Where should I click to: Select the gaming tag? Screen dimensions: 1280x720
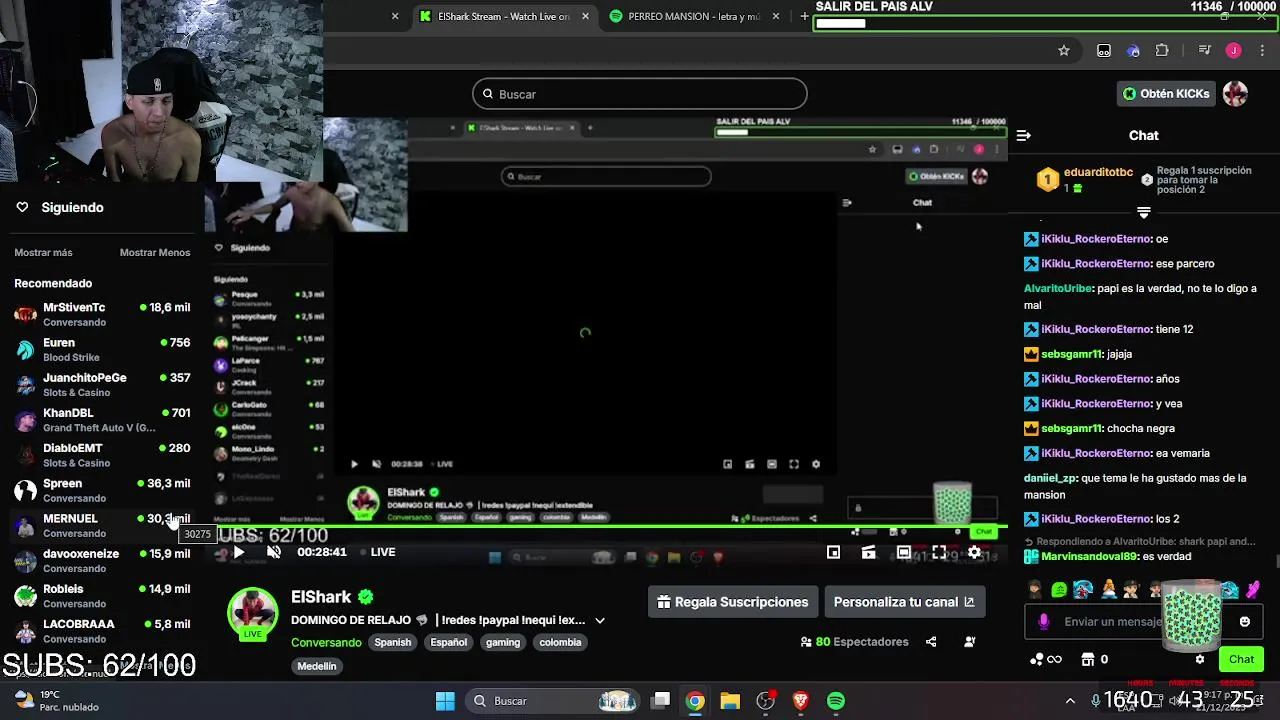[x=503, y=642]
